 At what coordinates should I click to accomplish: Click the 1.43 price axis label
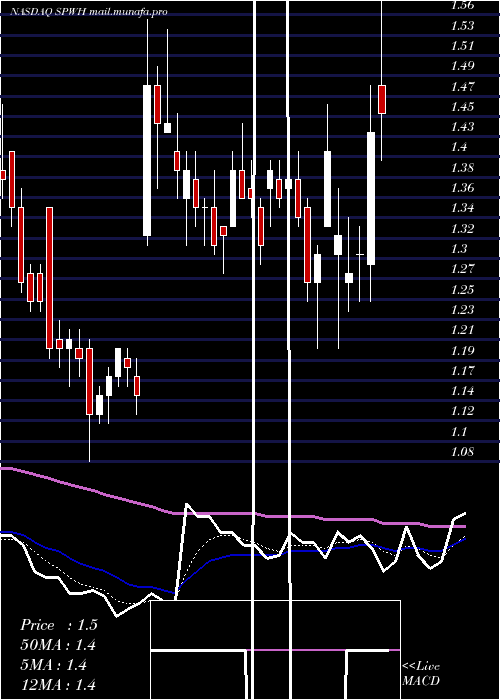[462, 127]
